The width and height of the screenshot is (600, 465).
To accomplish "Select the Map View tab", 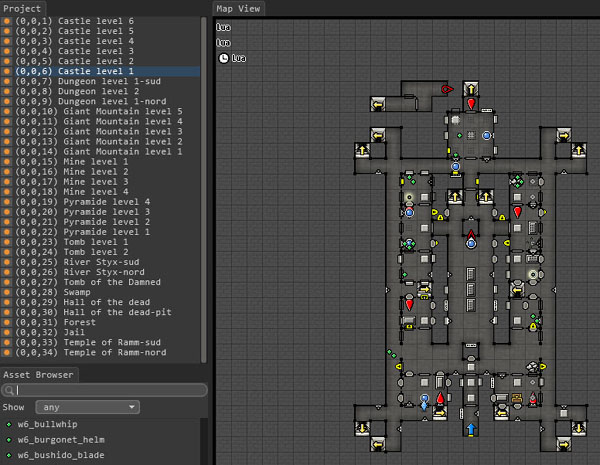I will (239, 8).
